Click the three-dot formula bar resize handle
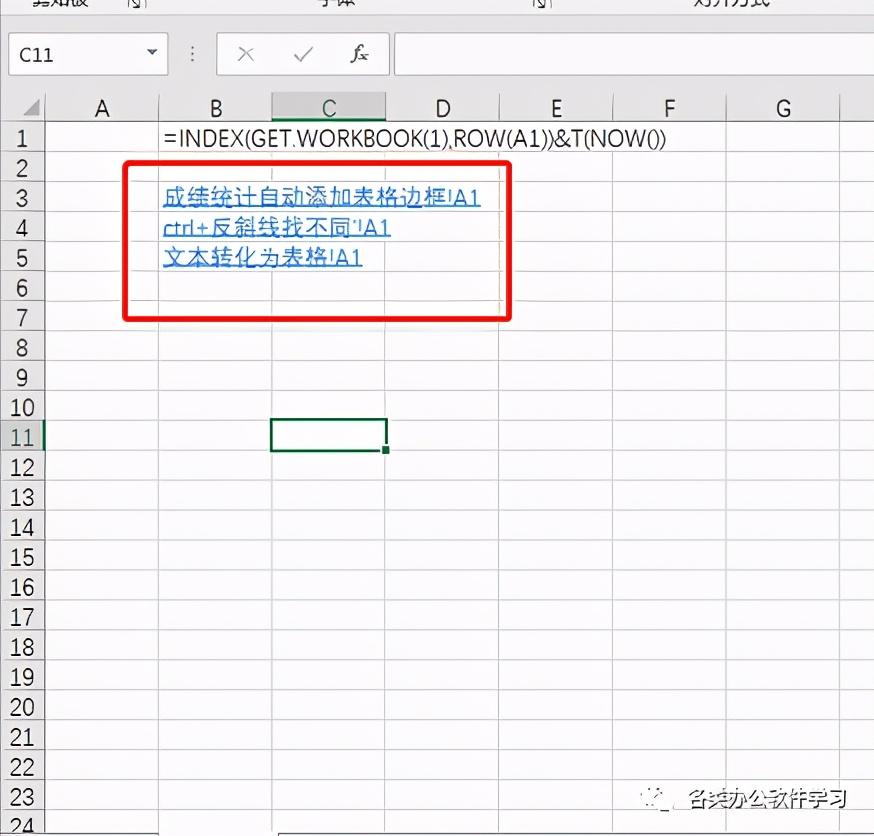This screenshot has width=874, height=836. click(192, 54)
